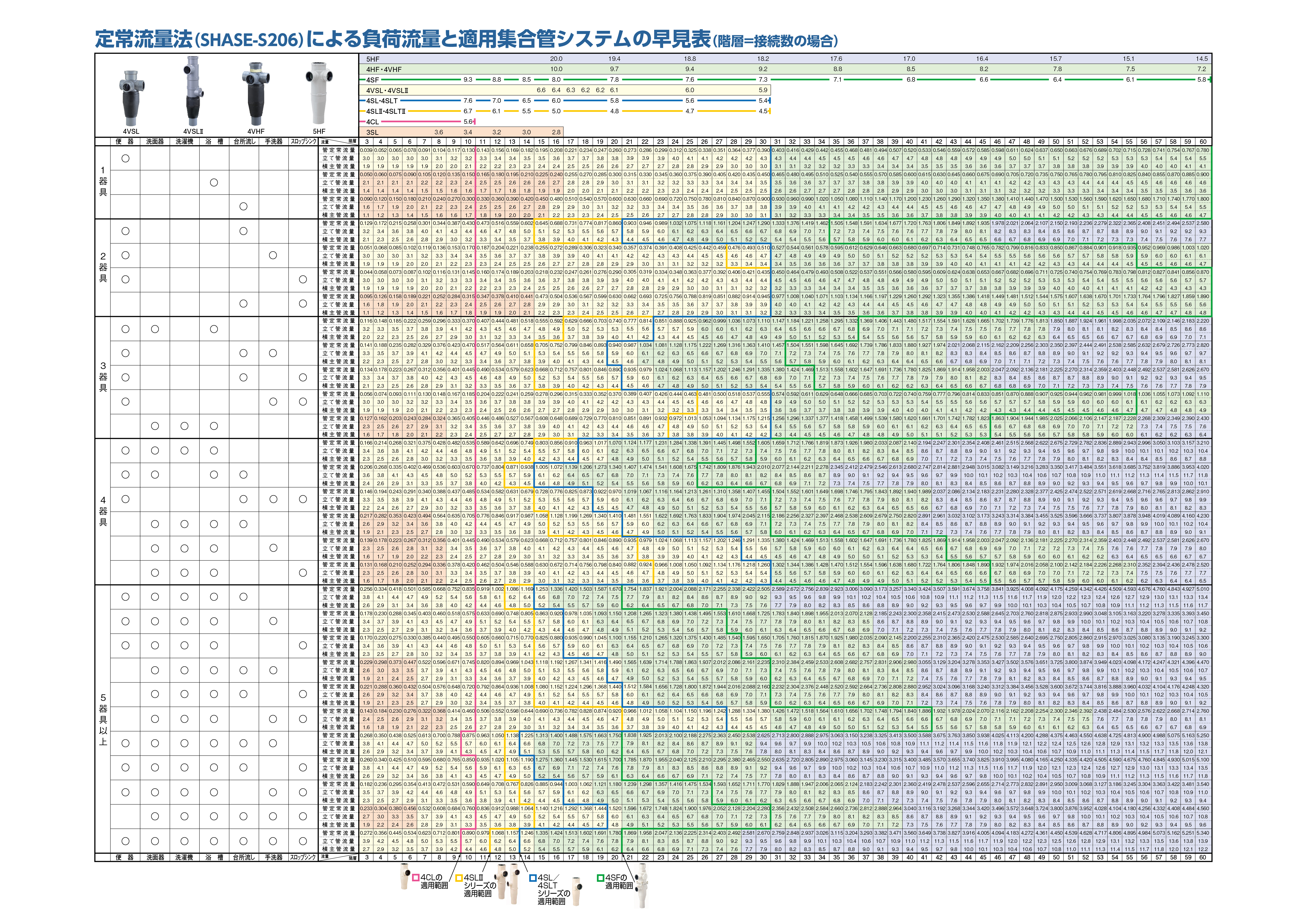The width and height of the screenshot is (1307, 924).
Task: Click 洗濯機 in the top header row
Action: [184, 142]
